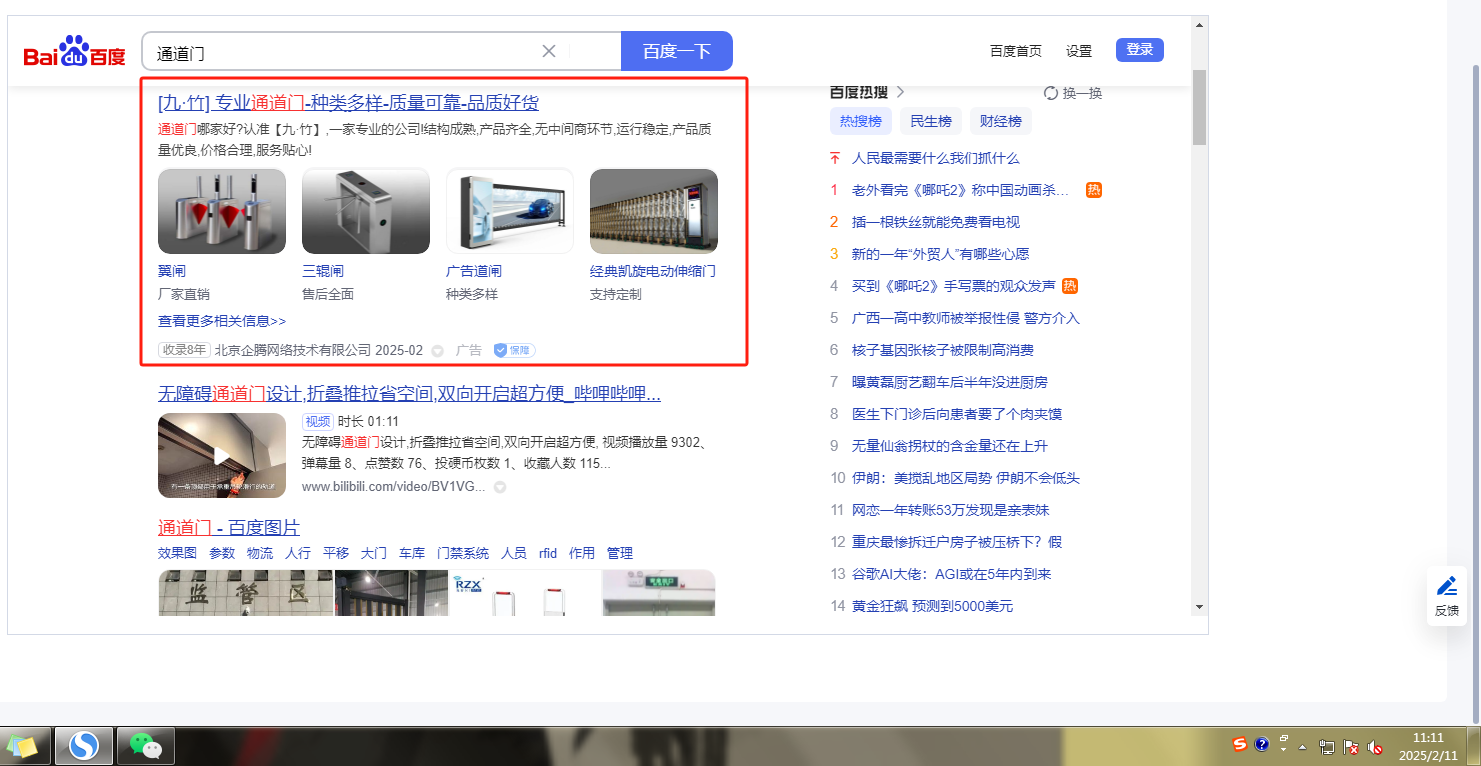Clear the search box with the X icon

pyautogui.click(x=549, y=51)
